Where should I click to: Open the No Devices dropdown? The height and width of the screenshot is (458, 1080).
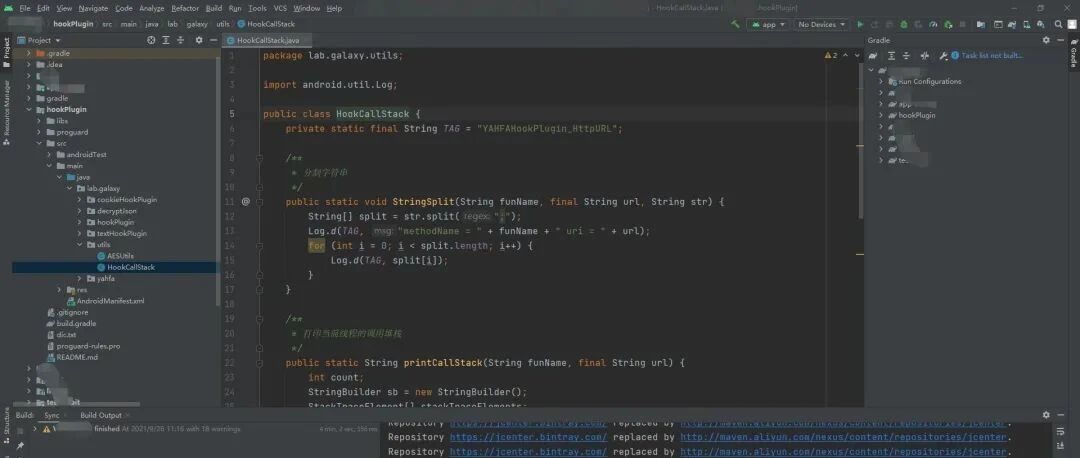coord(822,24)
